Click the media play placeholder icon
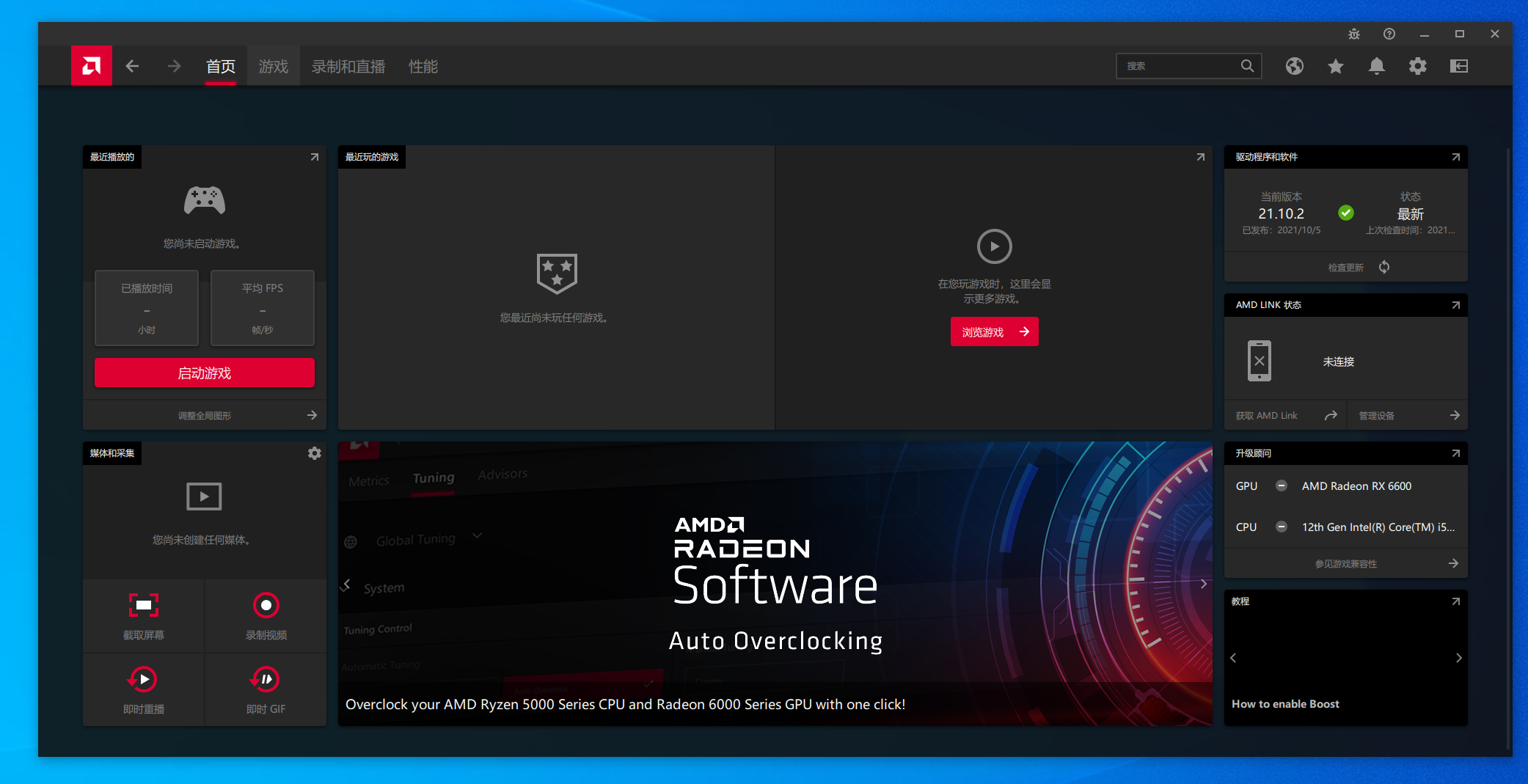The image size is (1528, 784). point(204,497)
